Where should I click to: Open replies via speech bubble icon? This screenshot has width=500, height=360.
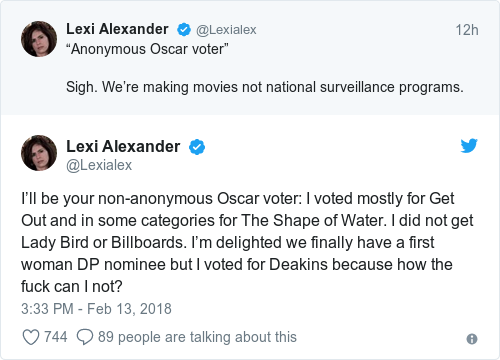click(x=85, y=337)
